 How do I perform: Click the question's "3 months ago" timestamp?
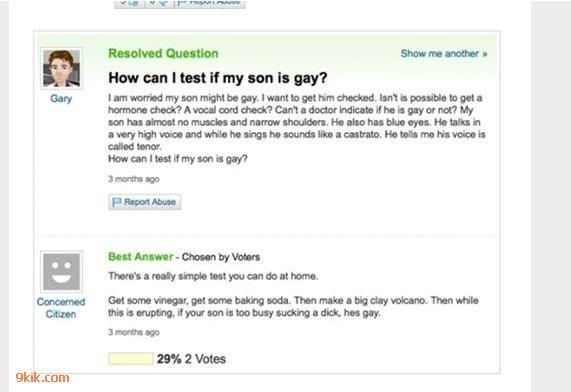click(x=134, y=179)
